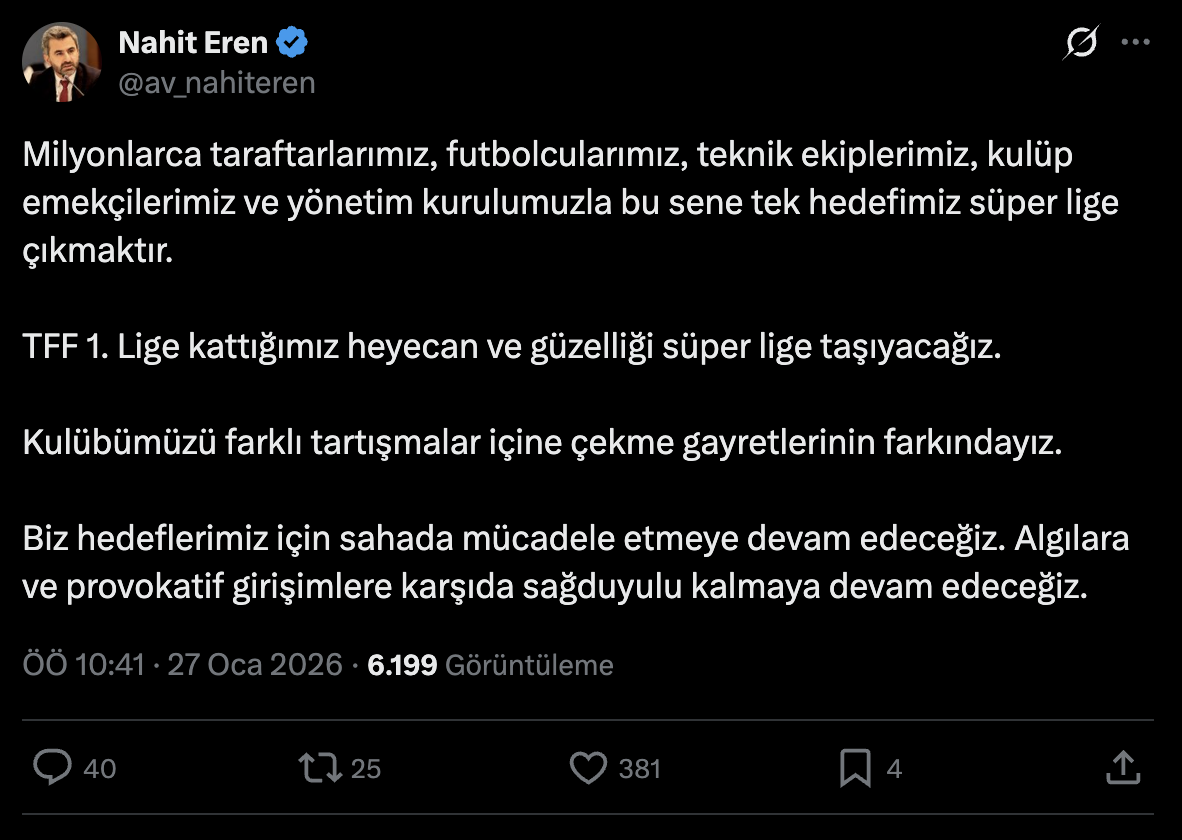Like the tweet with the heart icon
The width and height of the screenshot is (1182, 840).
point(588,767)
